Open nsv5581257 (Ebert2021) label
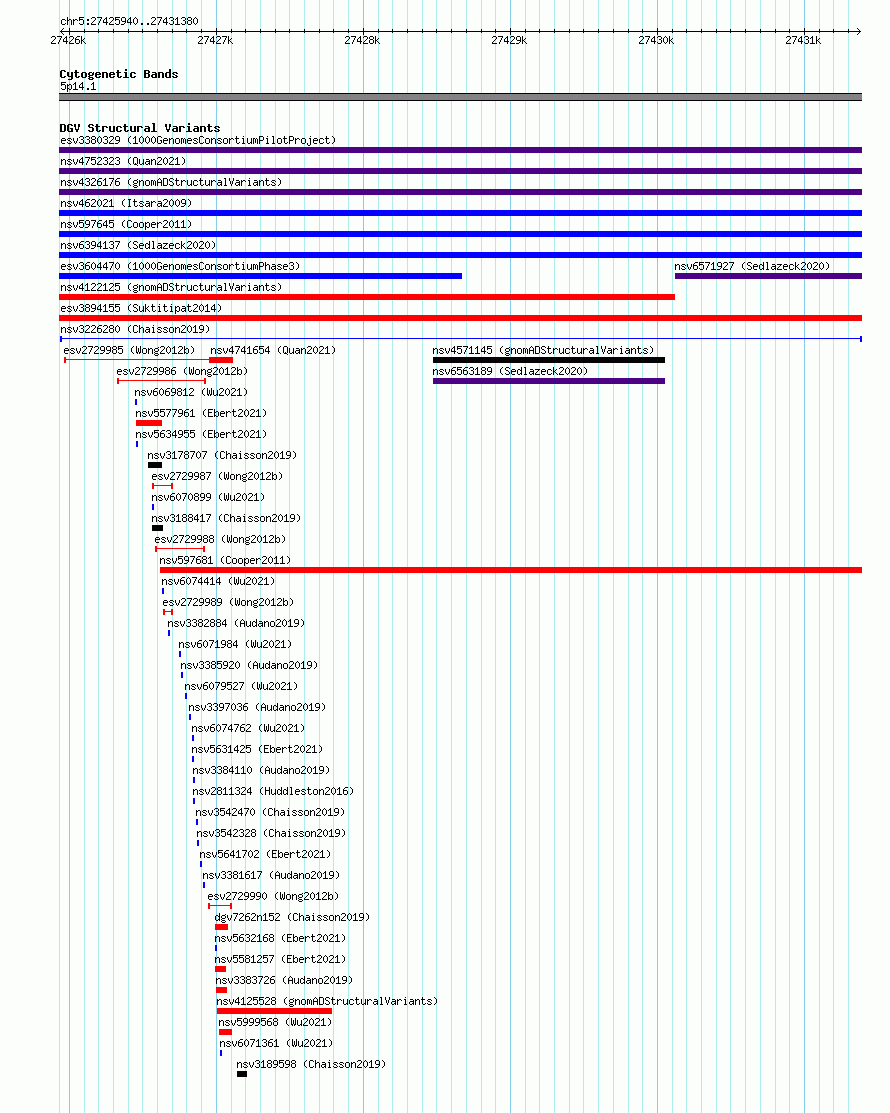 pyautogui.click(x=280, y=959)
